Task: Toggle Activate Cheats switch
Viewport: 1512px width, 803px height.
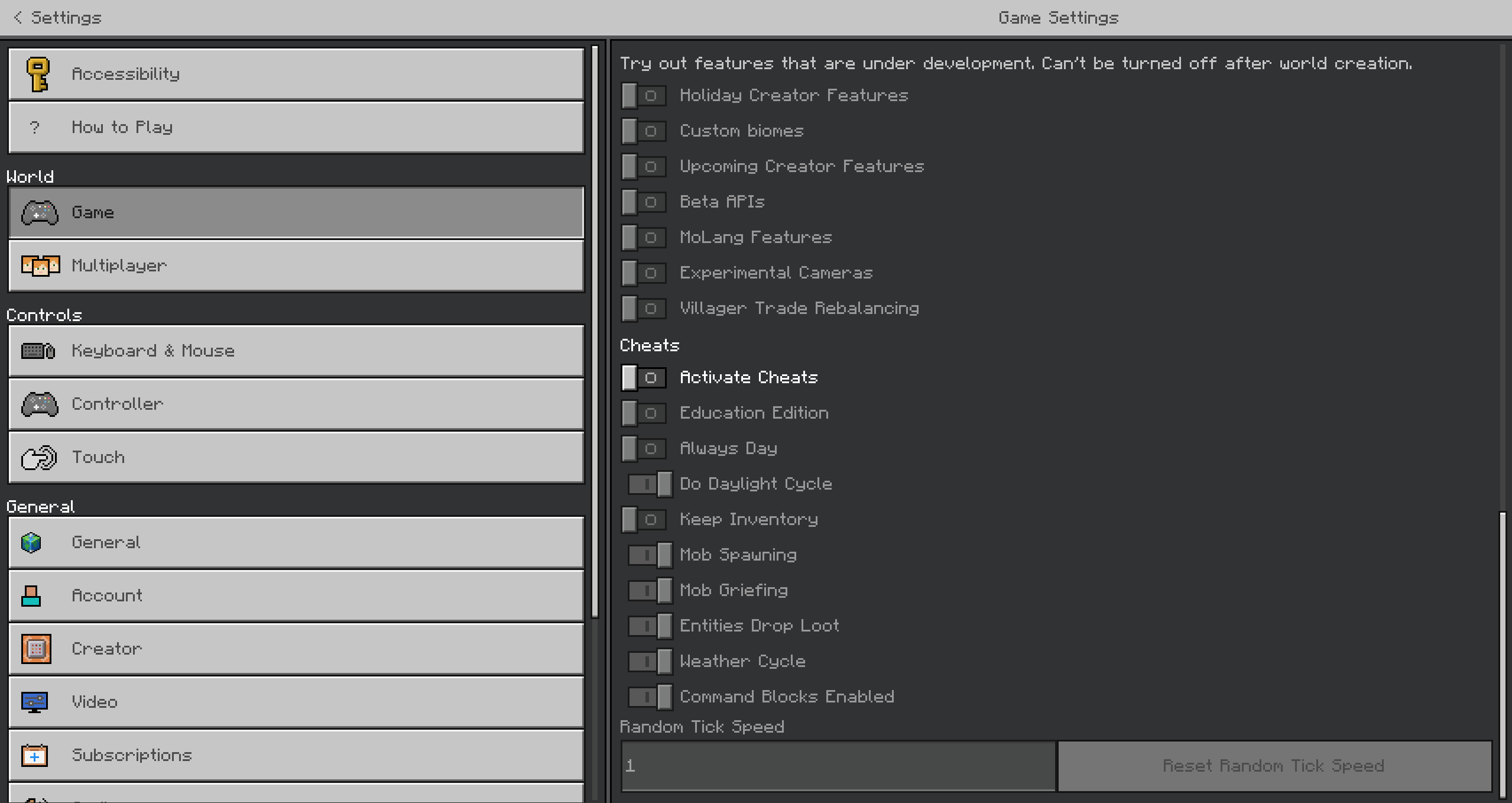Action: tap(644, 378)
